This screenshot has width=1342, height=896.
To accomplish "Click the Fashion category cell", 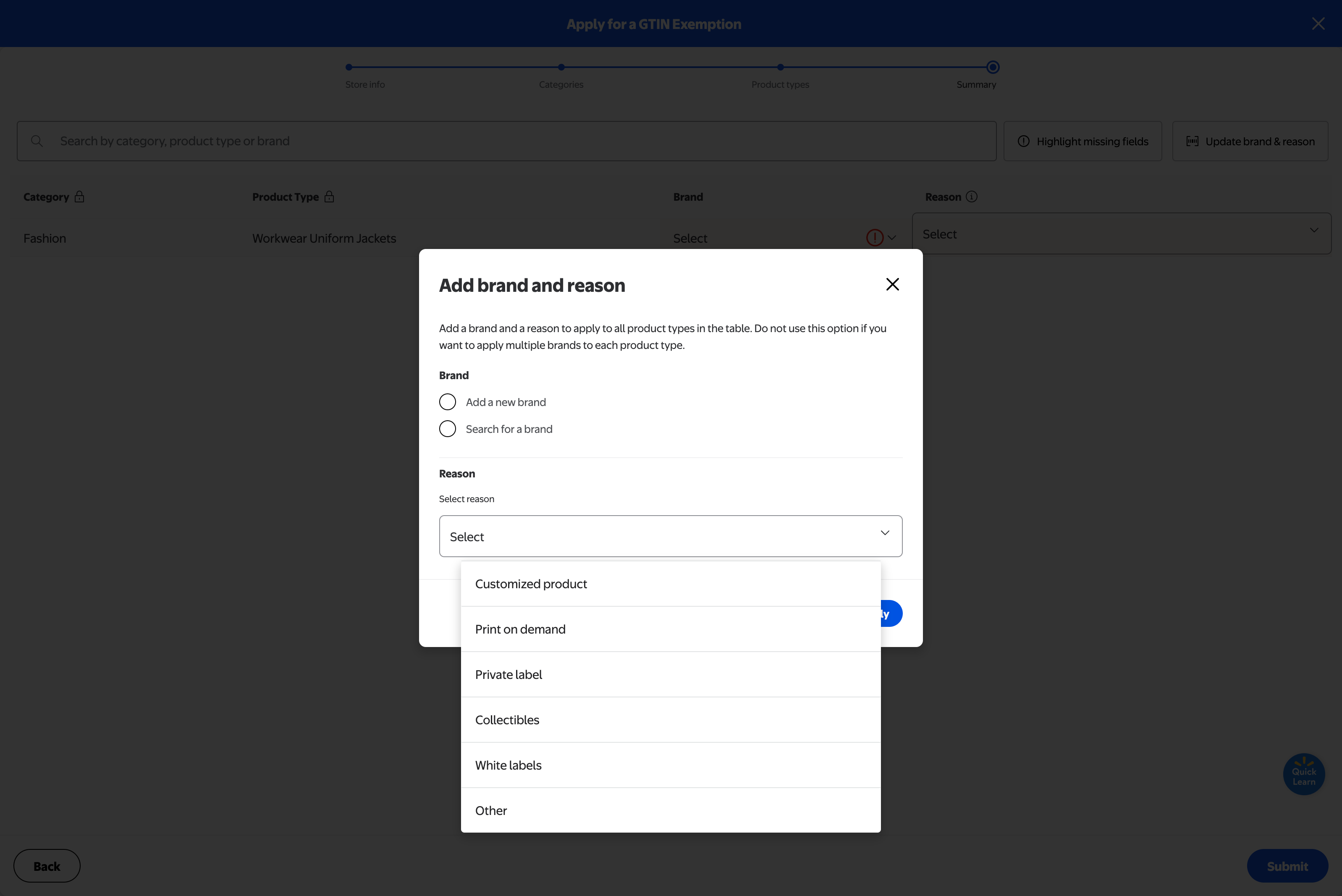I will 45,238.
